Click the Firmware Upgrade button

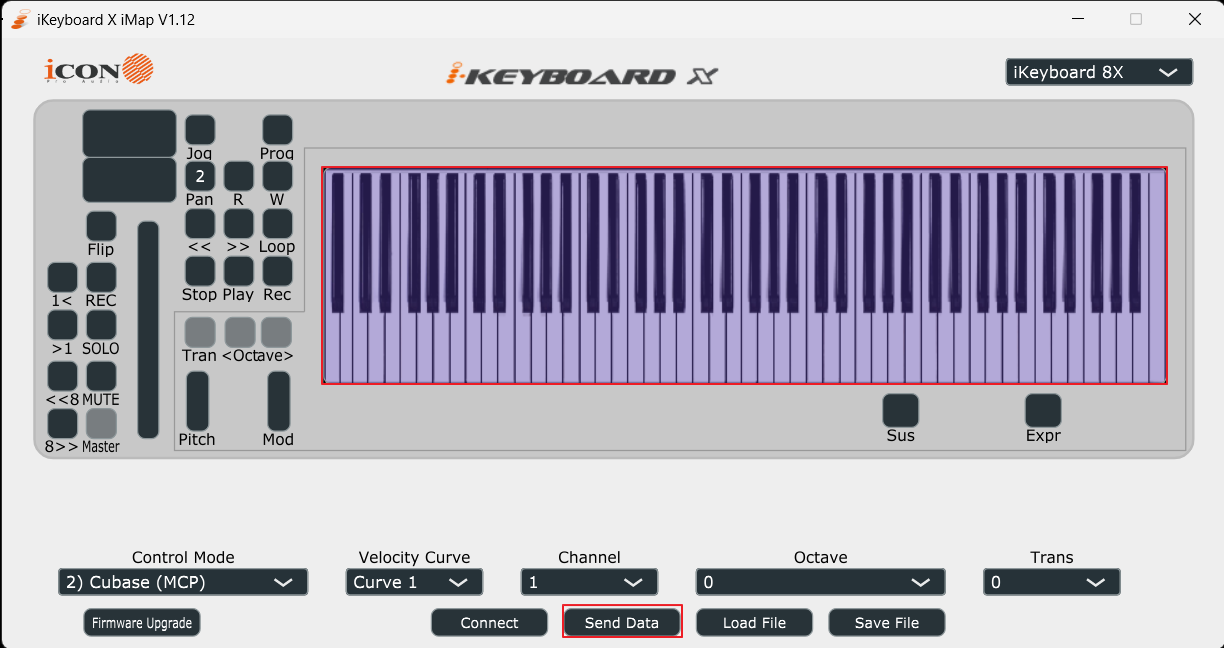pyautogui.click(x=142, y=622)
